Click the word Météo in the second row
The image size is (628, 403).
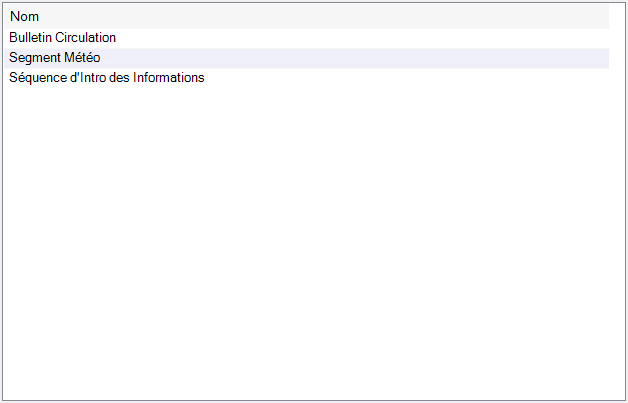[82, 58]
